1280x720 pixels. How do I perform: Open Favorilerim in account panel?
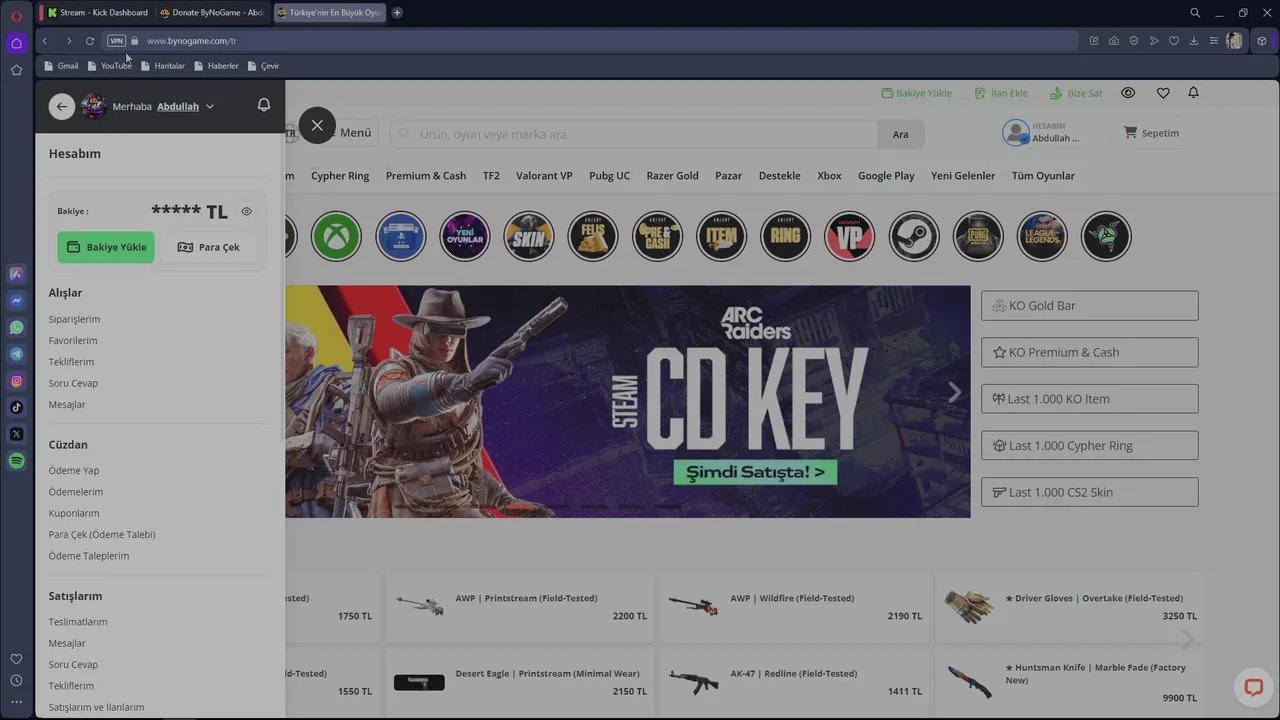(x=73, y=341)
